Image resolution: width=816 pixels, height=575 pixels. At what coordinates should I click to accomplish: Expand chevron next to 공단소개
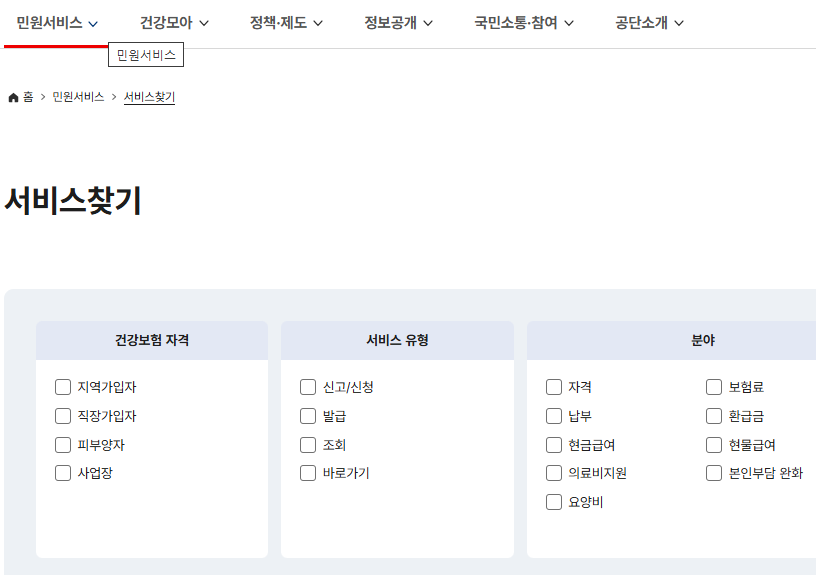coord(679,23)
